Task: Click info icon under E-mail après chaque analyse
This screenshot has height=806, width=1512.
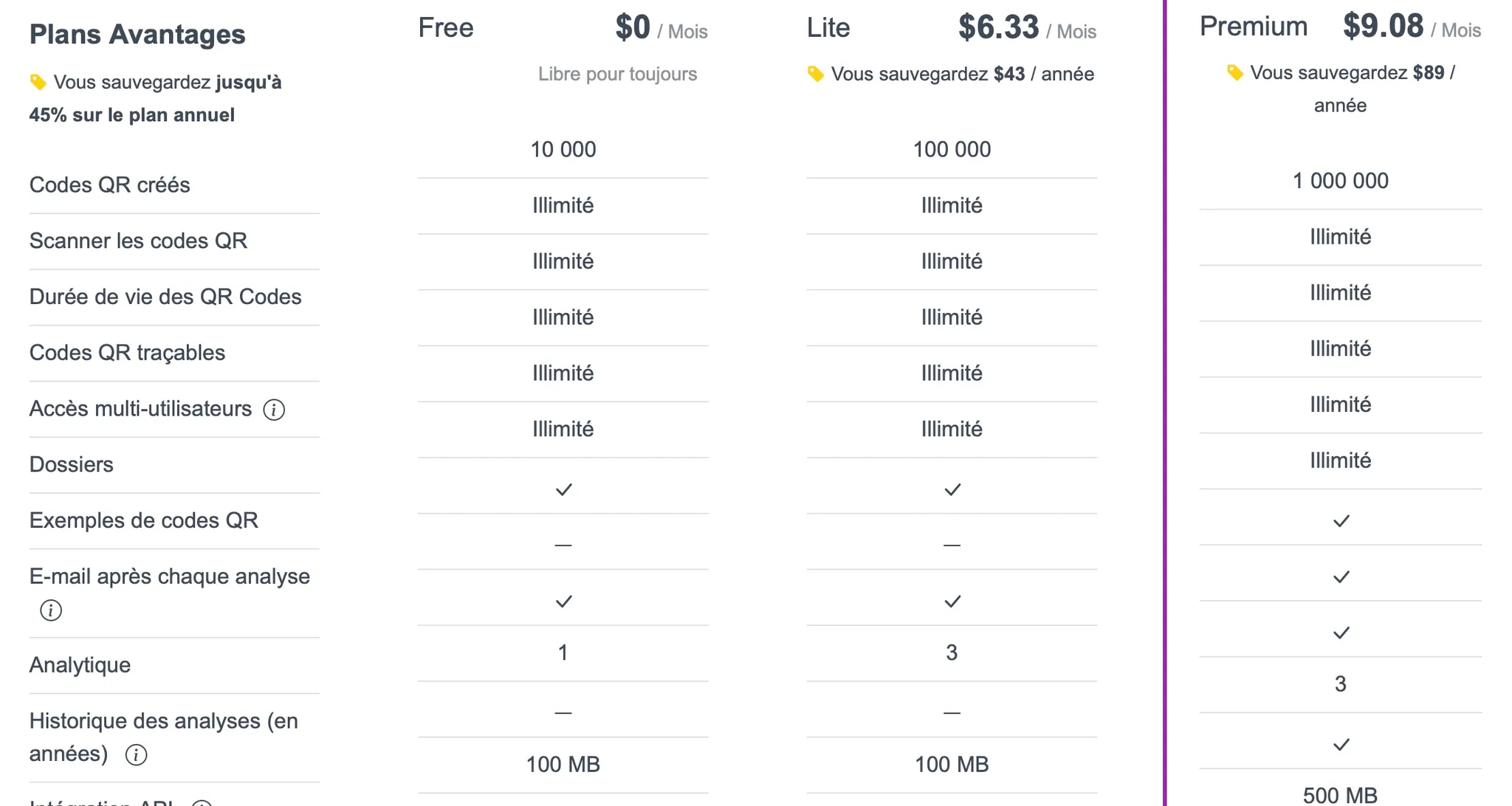Action: (x=51, y=610)
